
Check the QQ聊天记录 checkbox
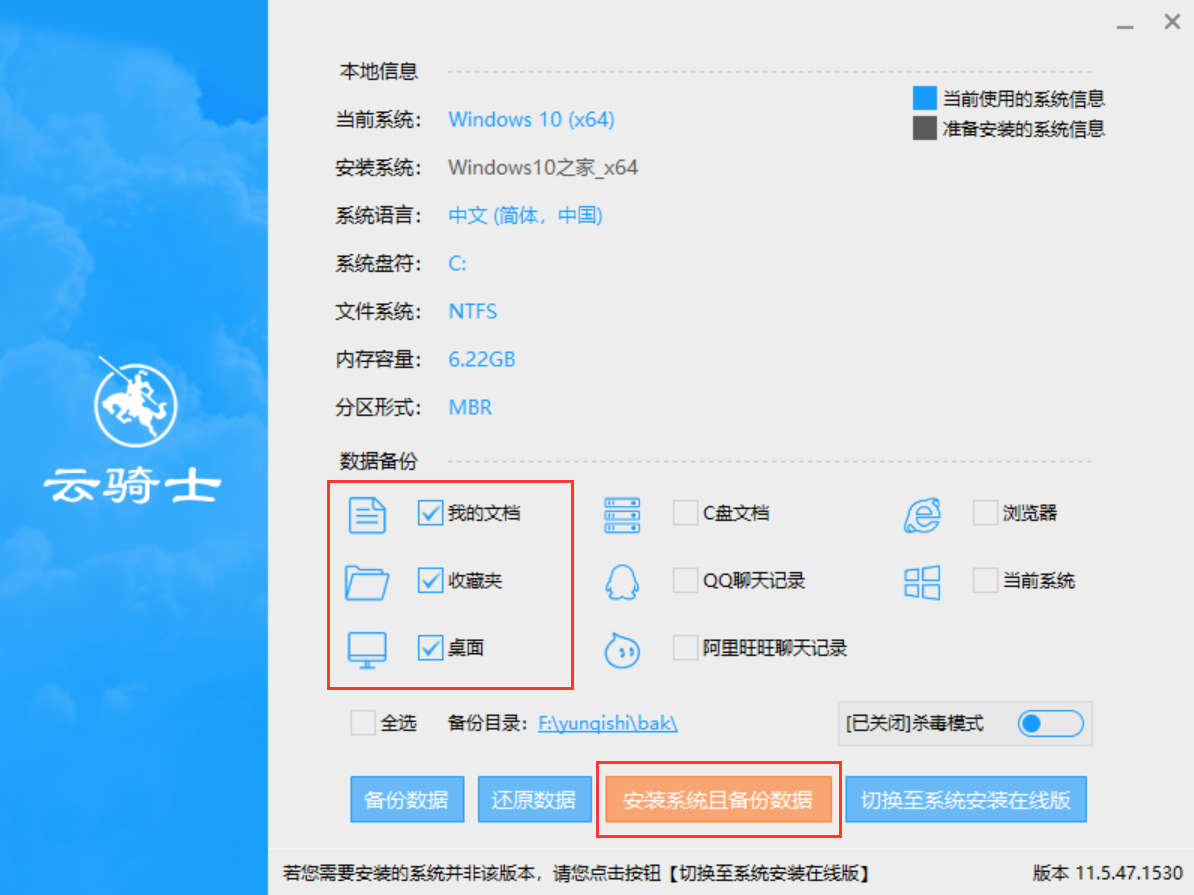(685, 580)
